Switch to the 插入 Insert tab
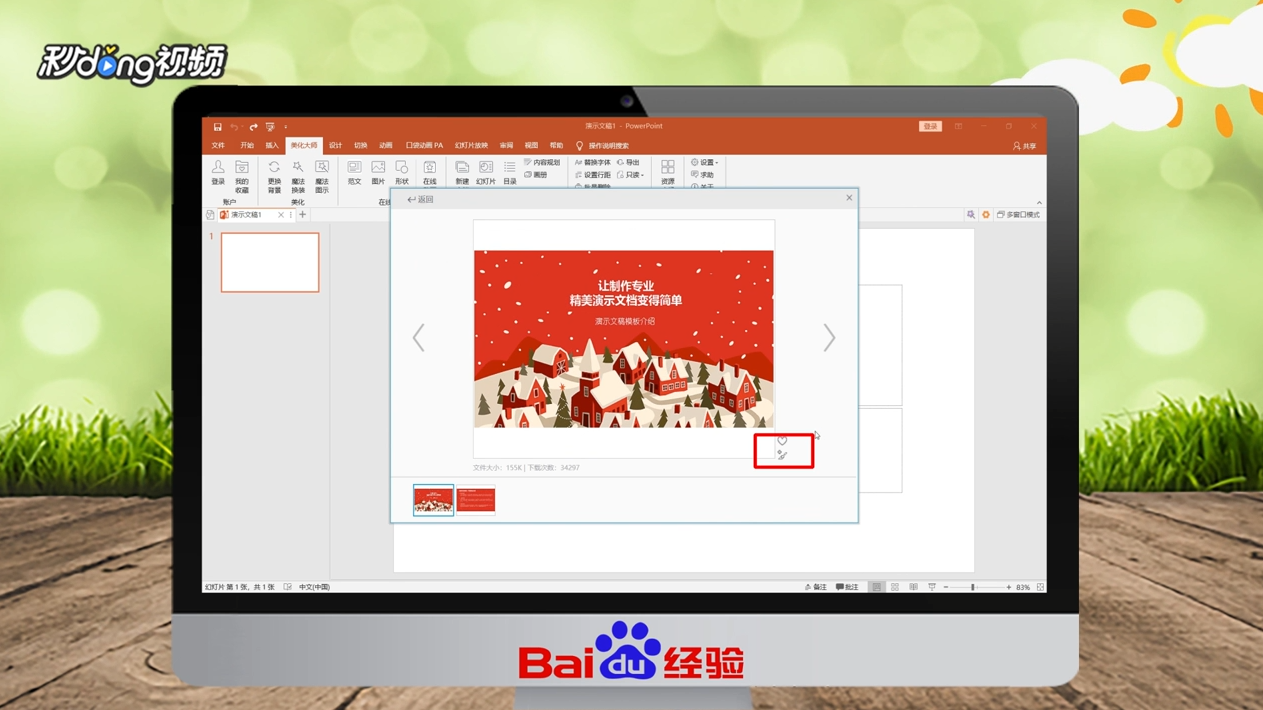Image resolution: width=1263 pixels, height=710 pixels. (272, 146)
